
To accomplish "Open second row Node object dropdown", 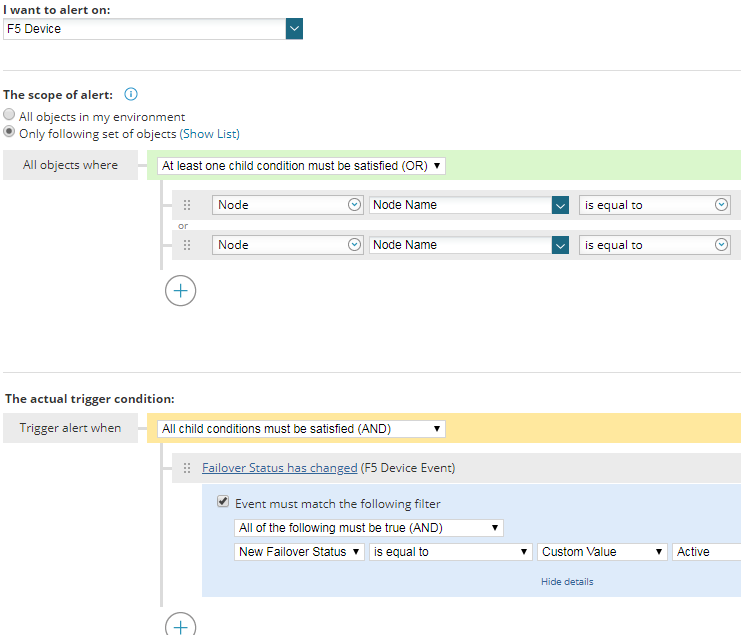I will 287,245.
